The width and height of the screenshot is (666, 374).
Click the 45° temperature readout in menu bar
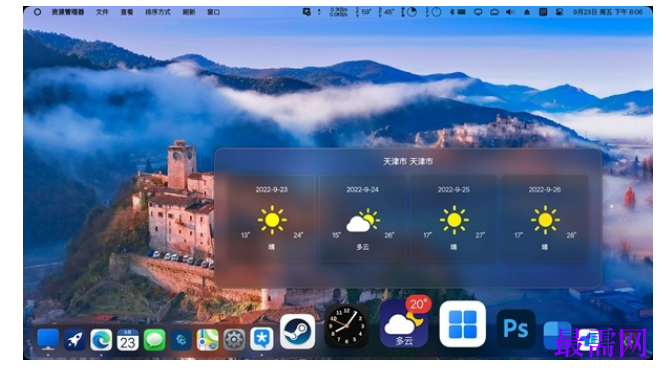[389, 12]
